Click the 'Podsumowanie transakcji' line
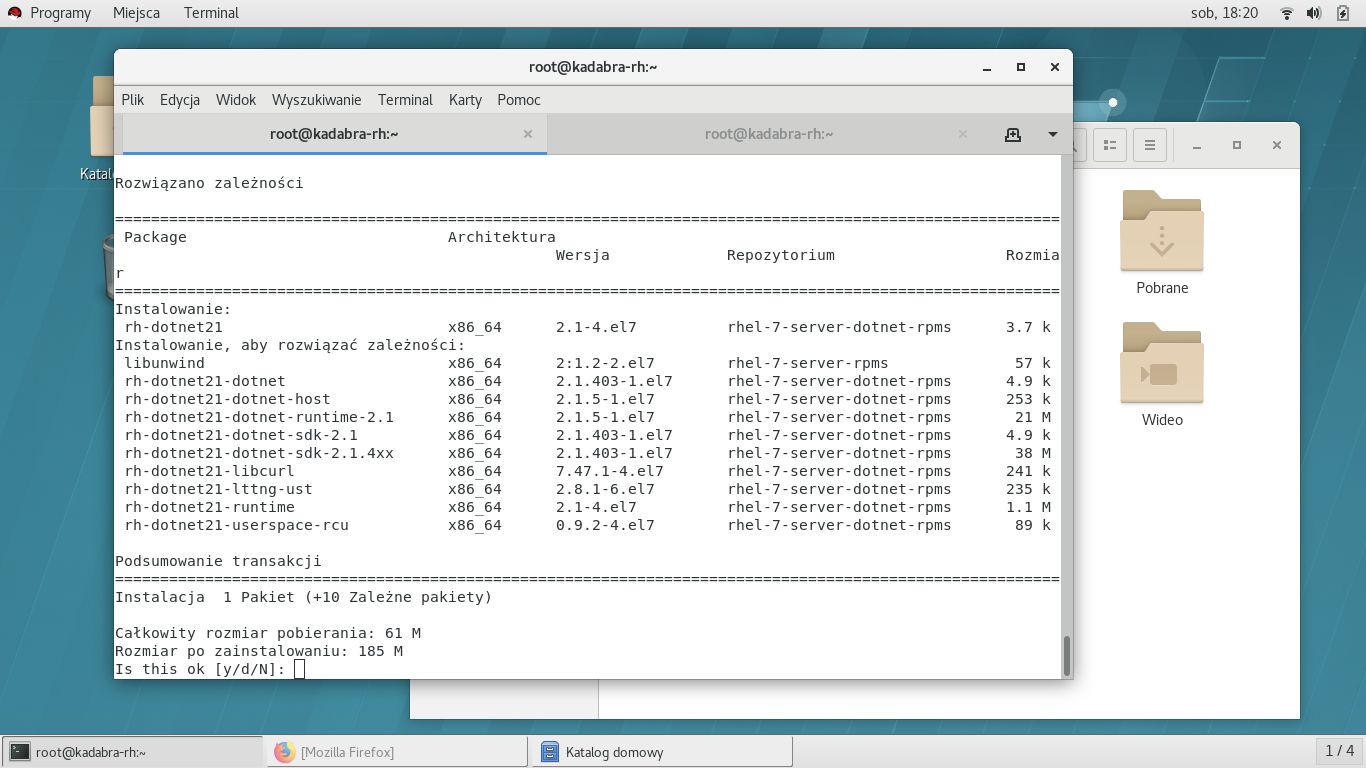 218,561
